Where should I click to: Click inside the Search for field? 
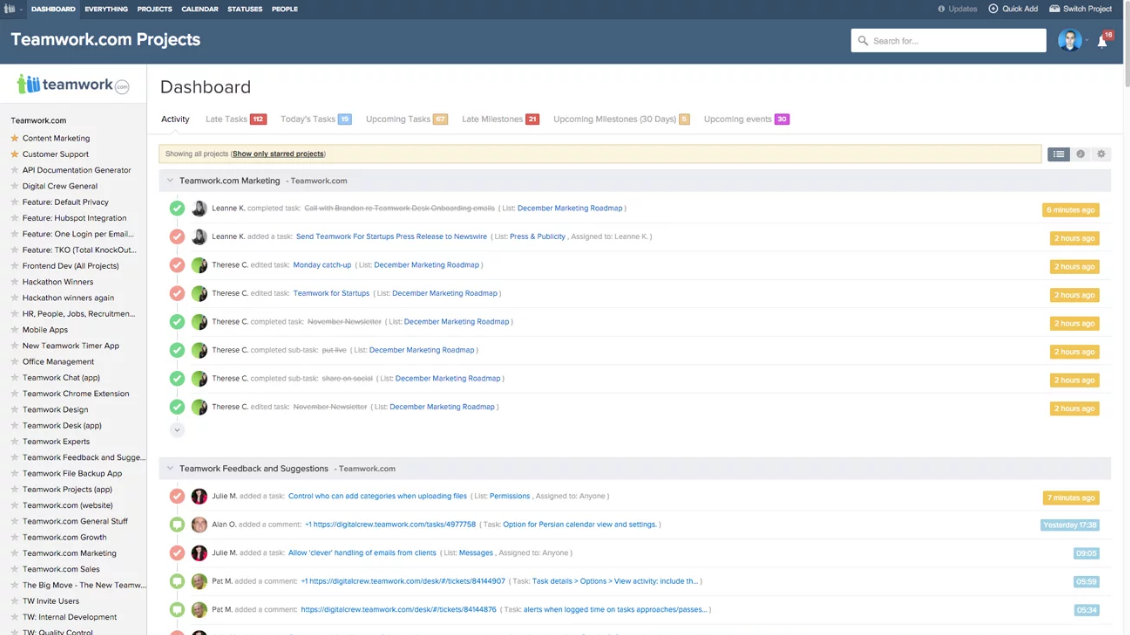pyautogui.click(x=948, y=40)
